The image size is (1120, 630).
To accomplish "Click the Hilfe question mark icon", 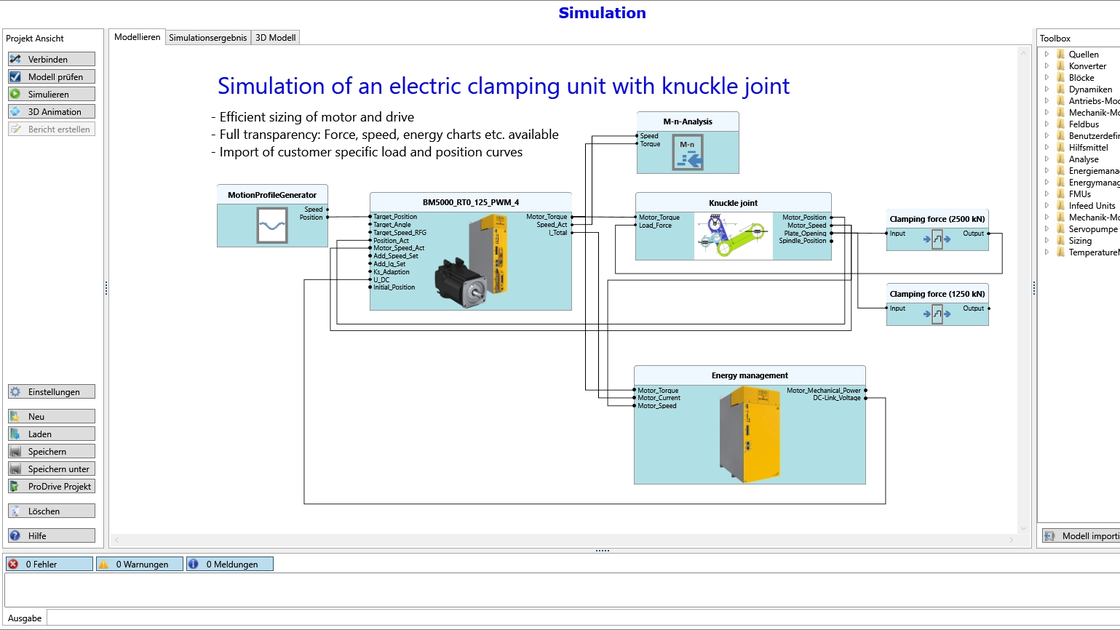I will 15,536.
